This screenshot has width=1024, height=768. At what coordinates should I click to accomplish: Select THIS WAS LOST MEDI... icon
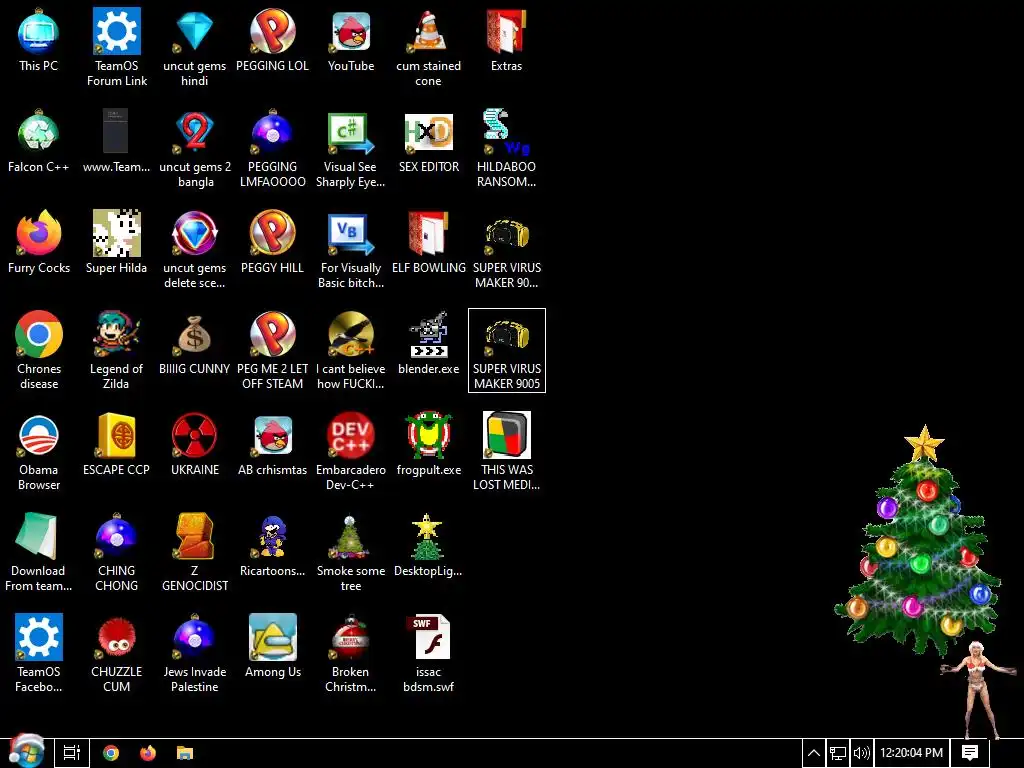click(506, 451)
